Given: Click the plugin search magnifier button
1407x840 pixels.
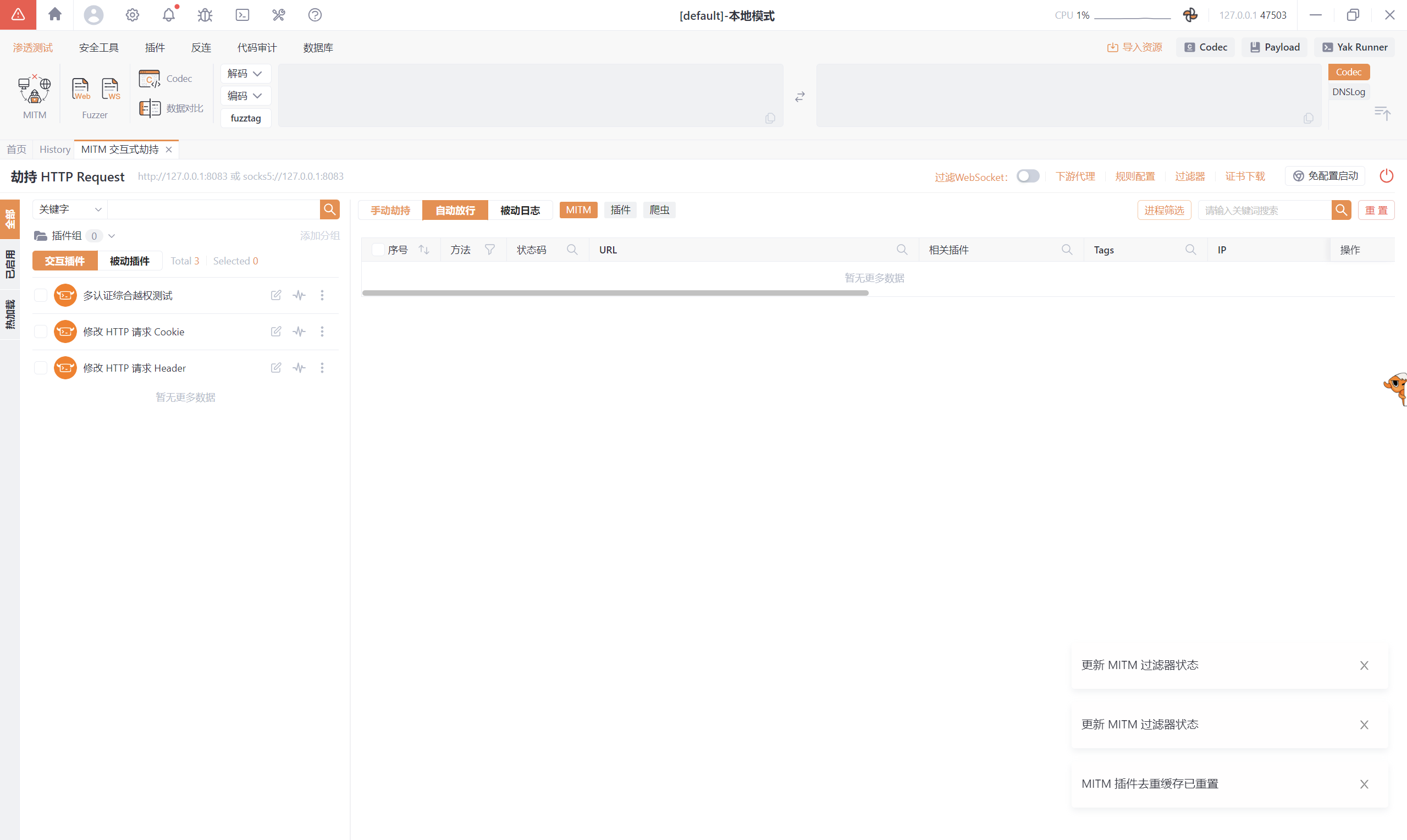Looking at the screenshot, I should (x=329, y=209).
